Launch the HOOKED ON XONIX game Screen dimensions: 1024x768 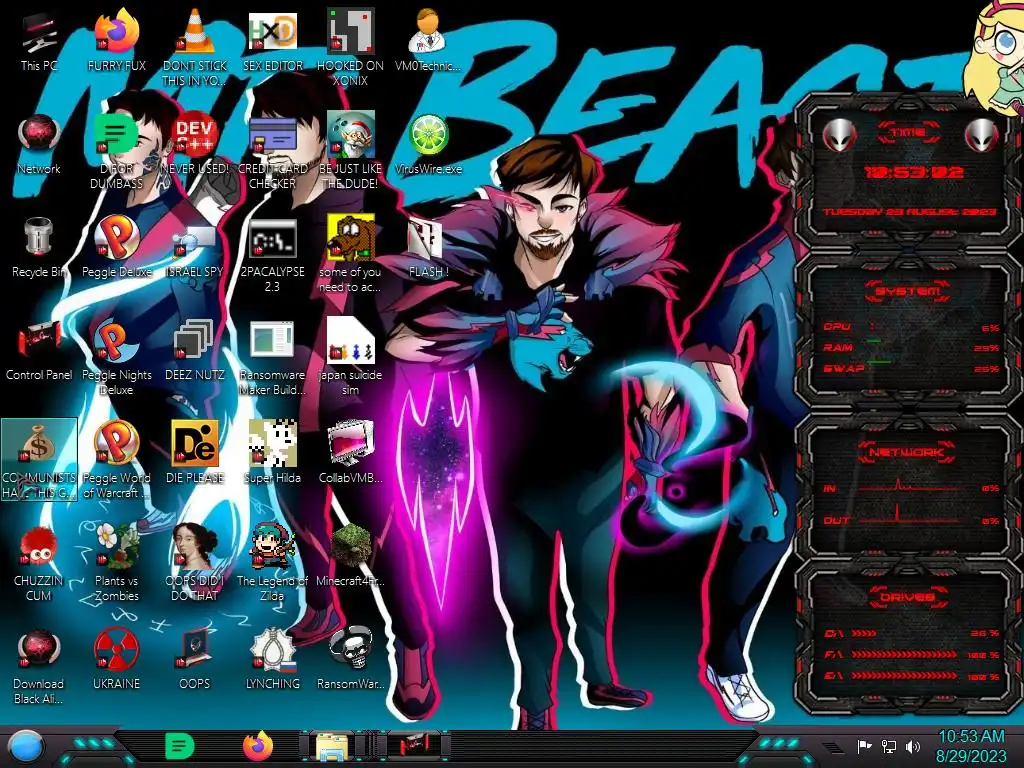350,49
